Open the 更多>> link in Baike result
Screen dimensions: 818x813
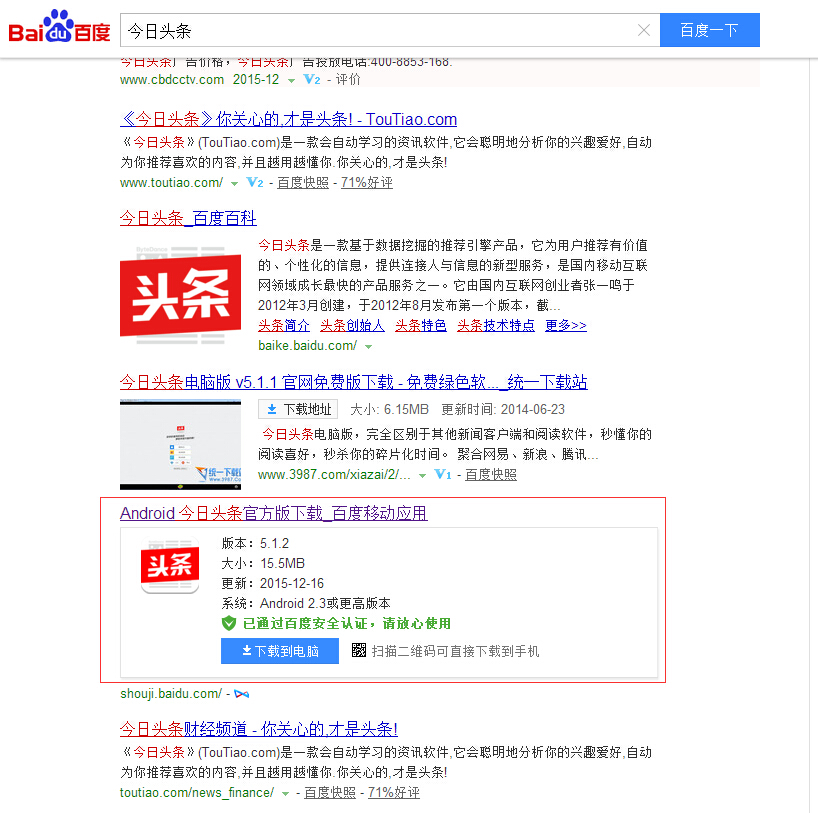[x=566, y=326]
